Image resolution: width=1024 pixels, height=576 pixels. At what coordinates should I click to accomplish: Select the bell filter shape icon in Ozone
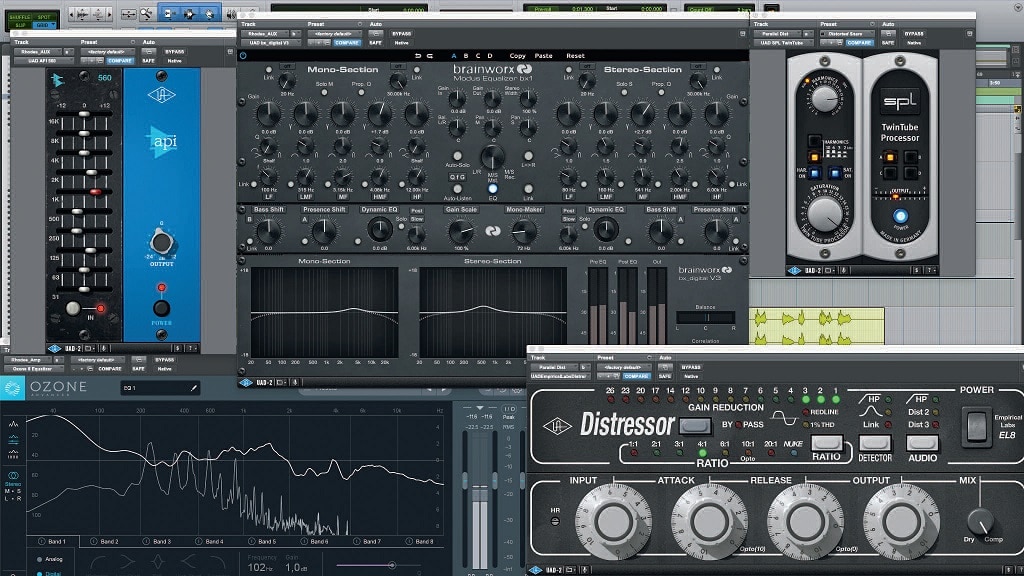(157, 562)
